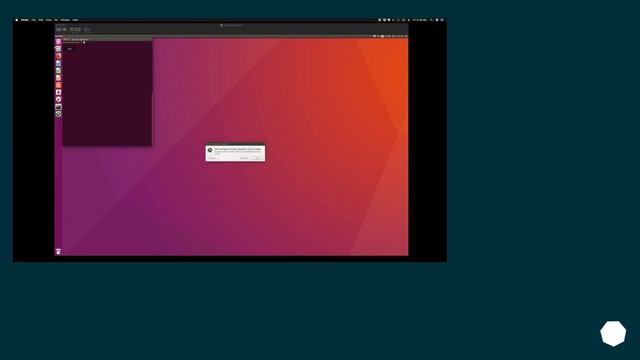Select the Terminal icon in the launcher
The image size is (640, 360).
coord(58,107)
